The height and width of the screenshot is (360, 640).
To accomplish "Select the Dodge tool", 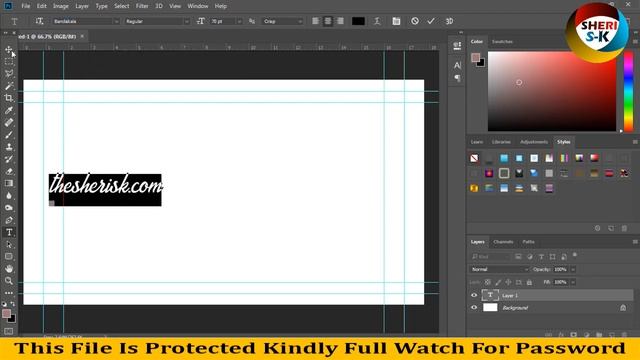I will coord(9,208).
